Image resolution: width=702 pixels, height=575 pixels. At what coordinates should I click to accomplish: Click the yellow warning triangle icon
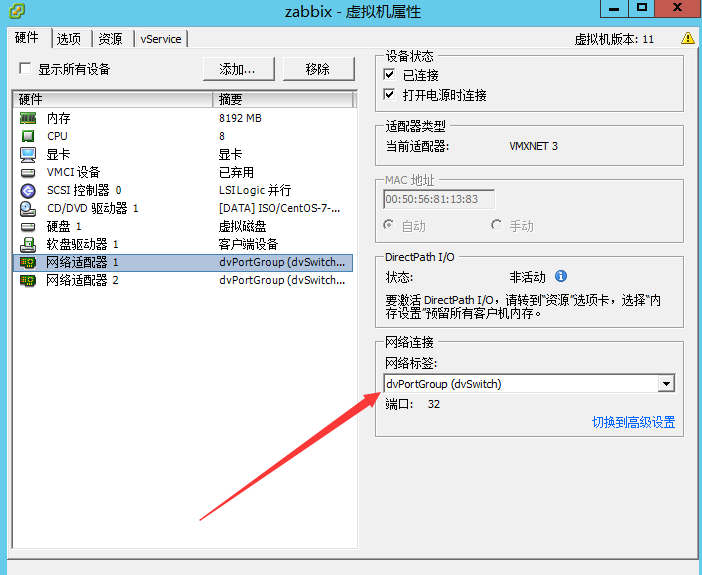[x=688, y=39]
